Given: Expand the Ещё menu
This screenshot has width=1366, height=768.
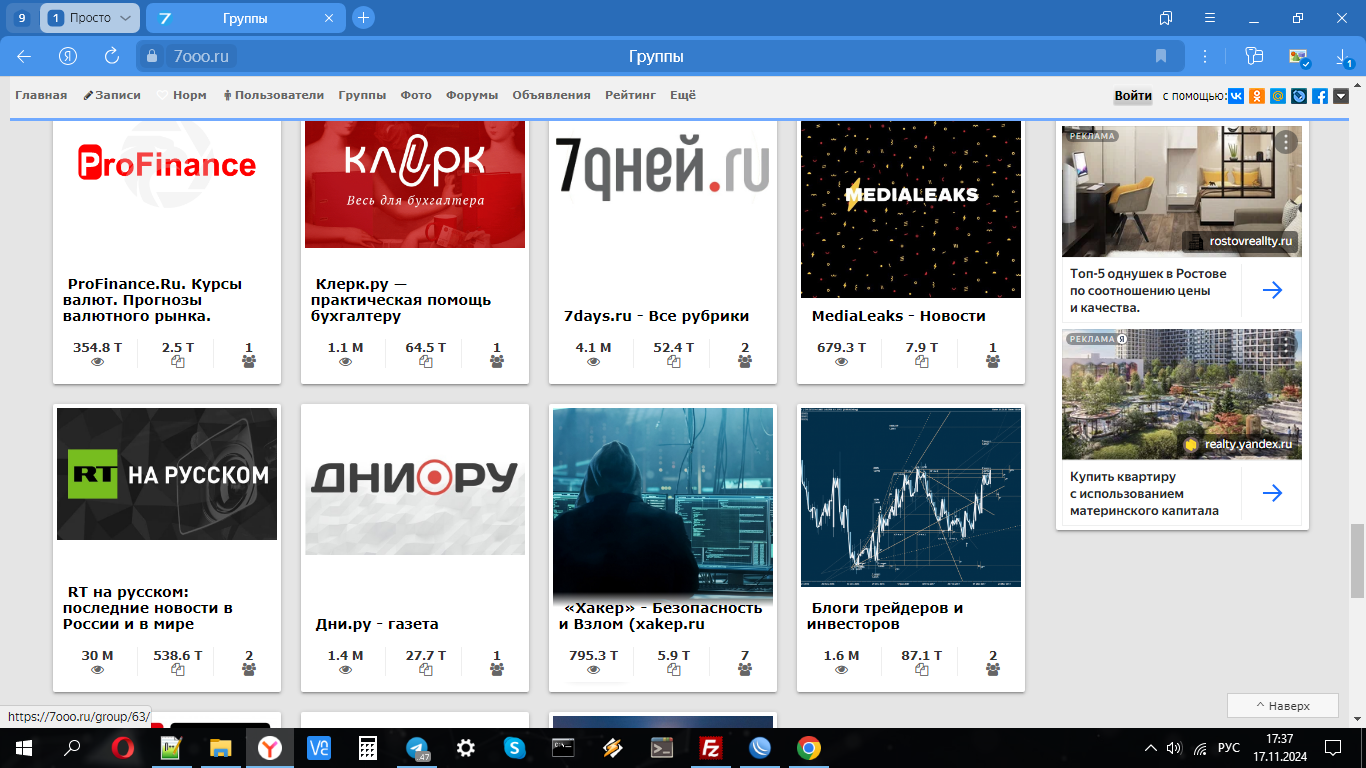Looking at the screenshot, I should pyautogui.click(x=683, y=96).
